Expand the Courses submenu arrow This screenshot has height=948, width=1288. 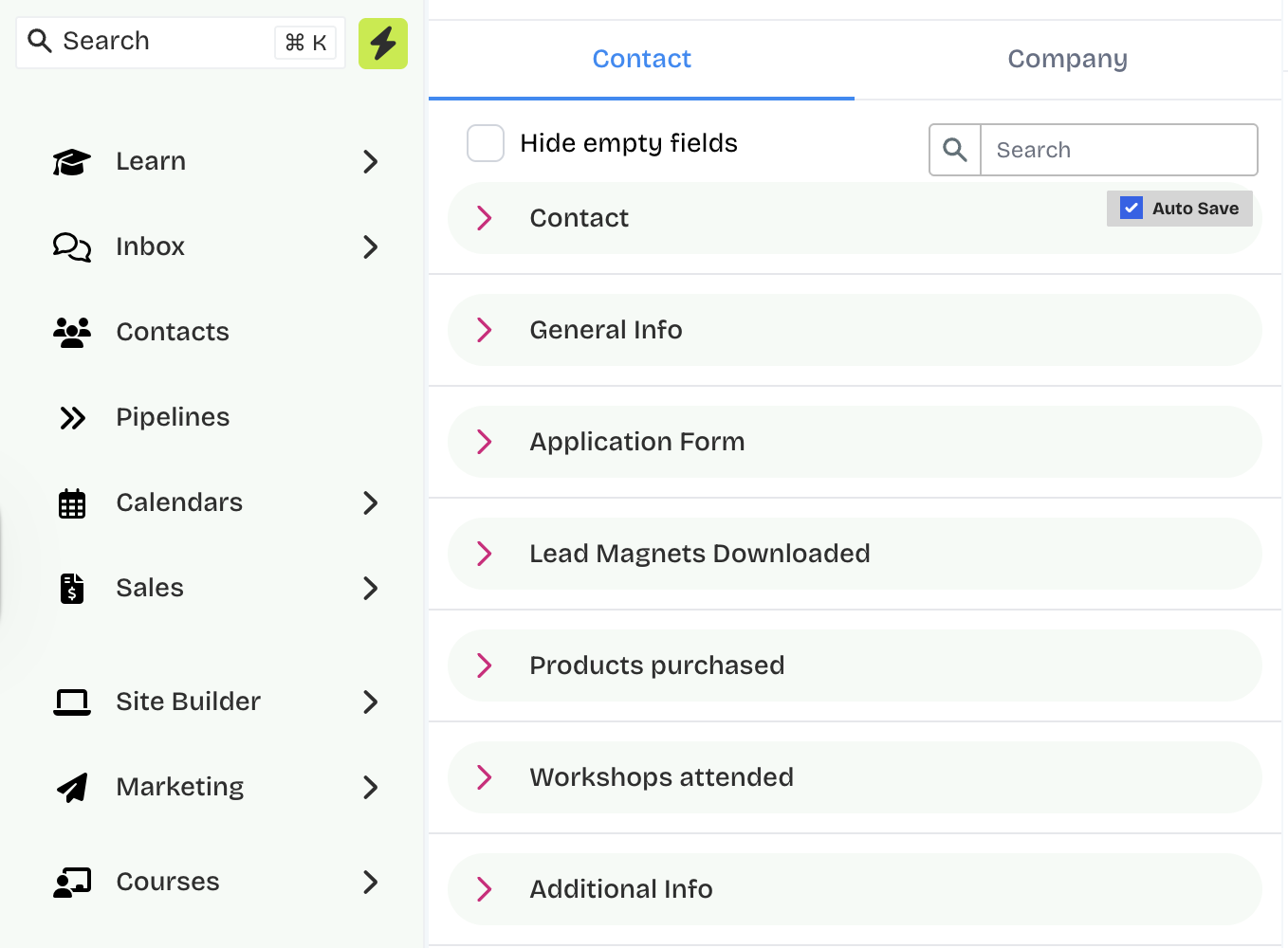(370, 883)
